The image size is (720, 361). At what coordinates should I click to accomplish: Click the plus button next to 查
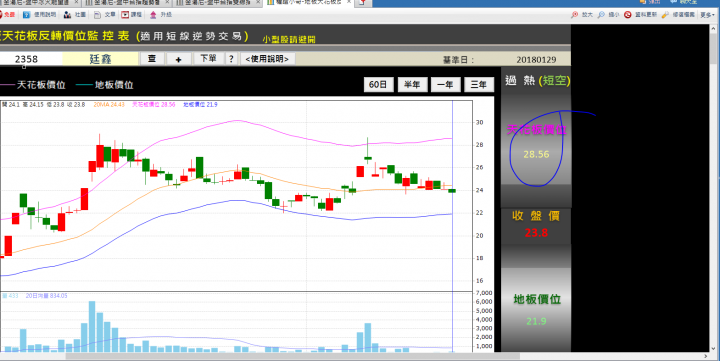(x=179, y=59)
